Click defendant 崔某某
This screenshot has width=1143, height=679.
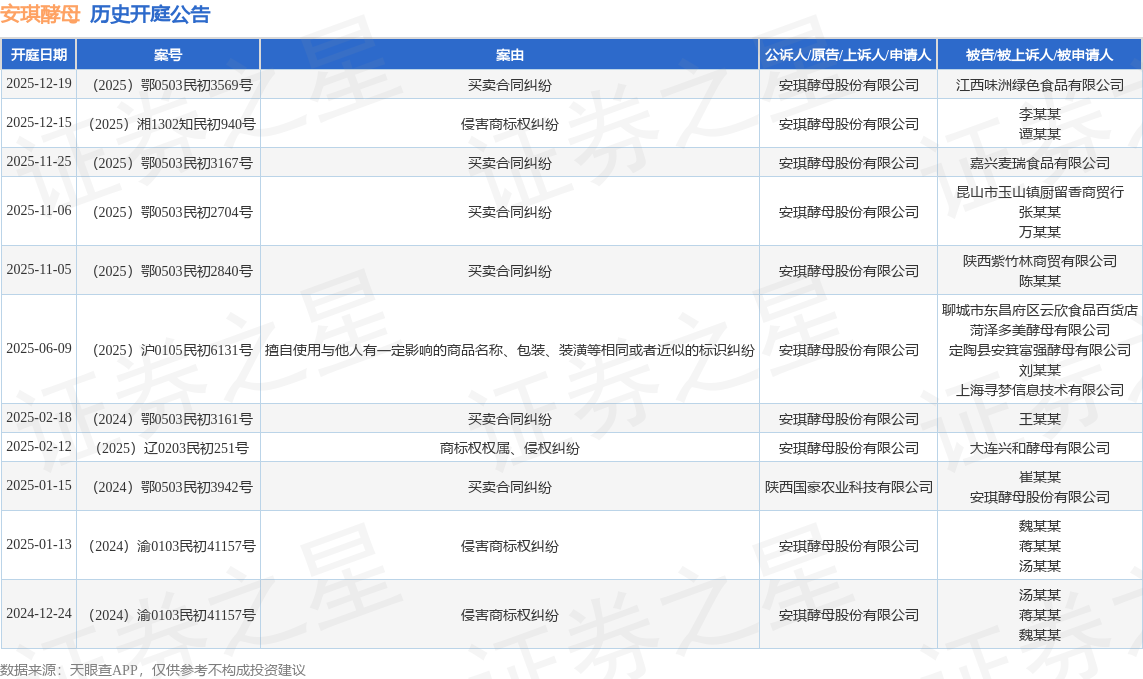point(1039,477)
